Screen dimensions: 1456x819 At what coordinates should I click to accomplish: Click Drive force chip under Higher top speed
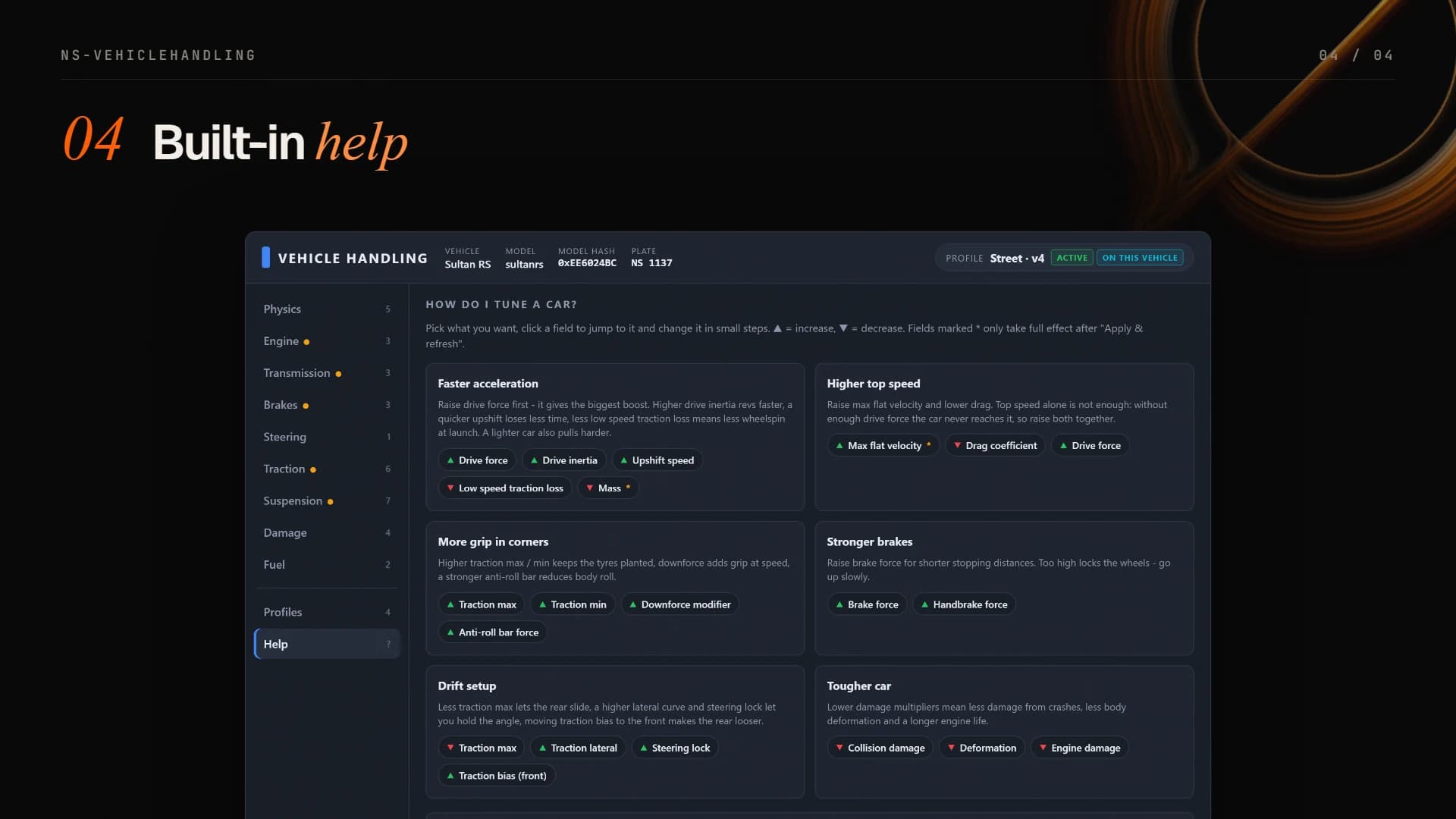pyautogui.click(x=1090, y=446)
